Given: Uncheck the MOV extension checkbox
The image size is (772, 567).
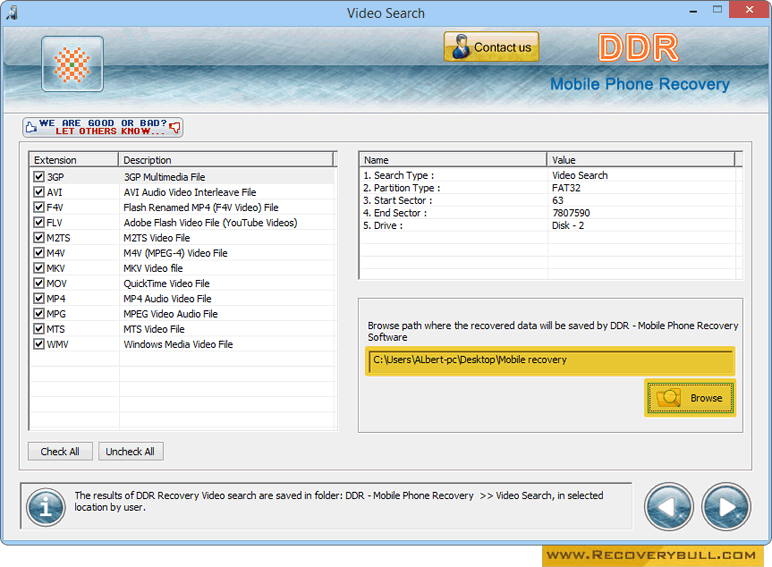Looking at the screenshot, I should pyautogui.click(x=39, y=284).
